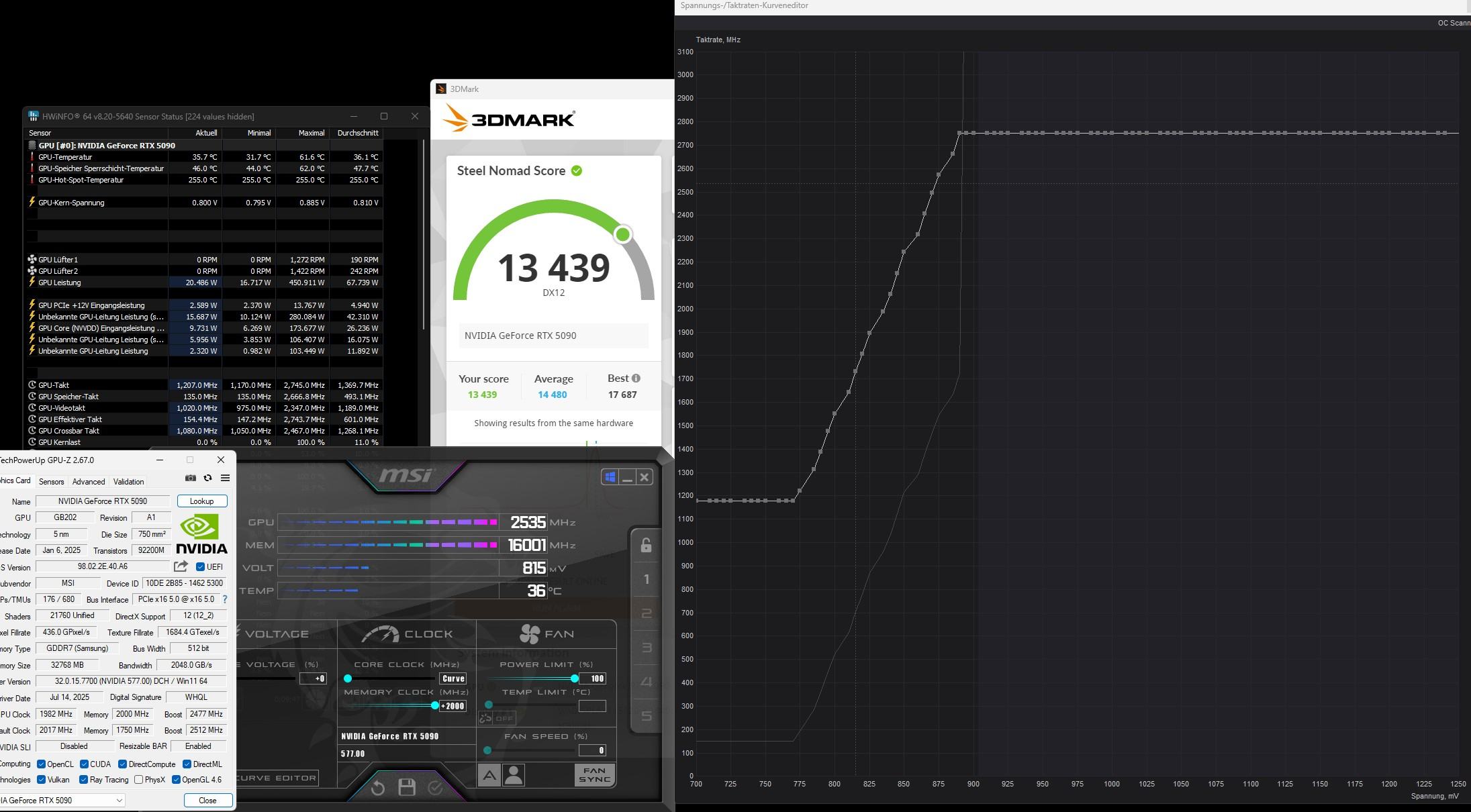Enable automatic fan mode A button
The width and height of the screenshot is (1471, 812).
click(489, 776)
